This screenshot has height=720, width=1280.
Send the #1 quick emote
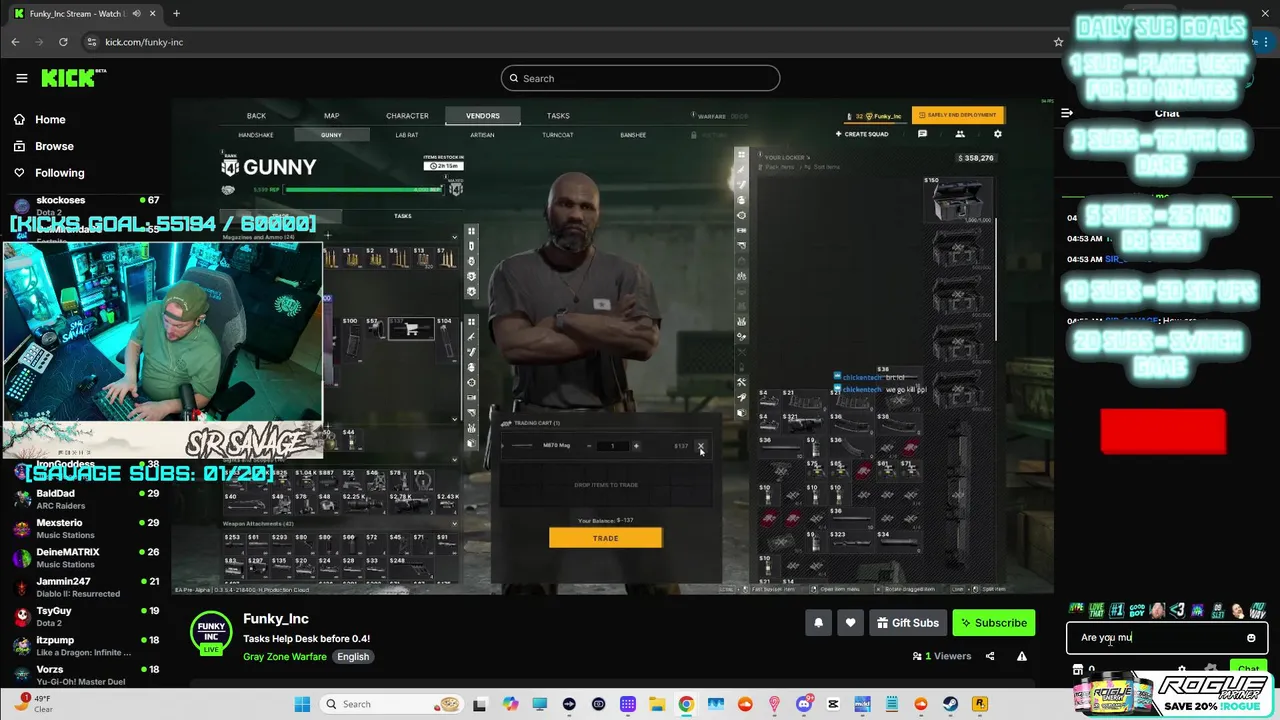(1117, 610)
